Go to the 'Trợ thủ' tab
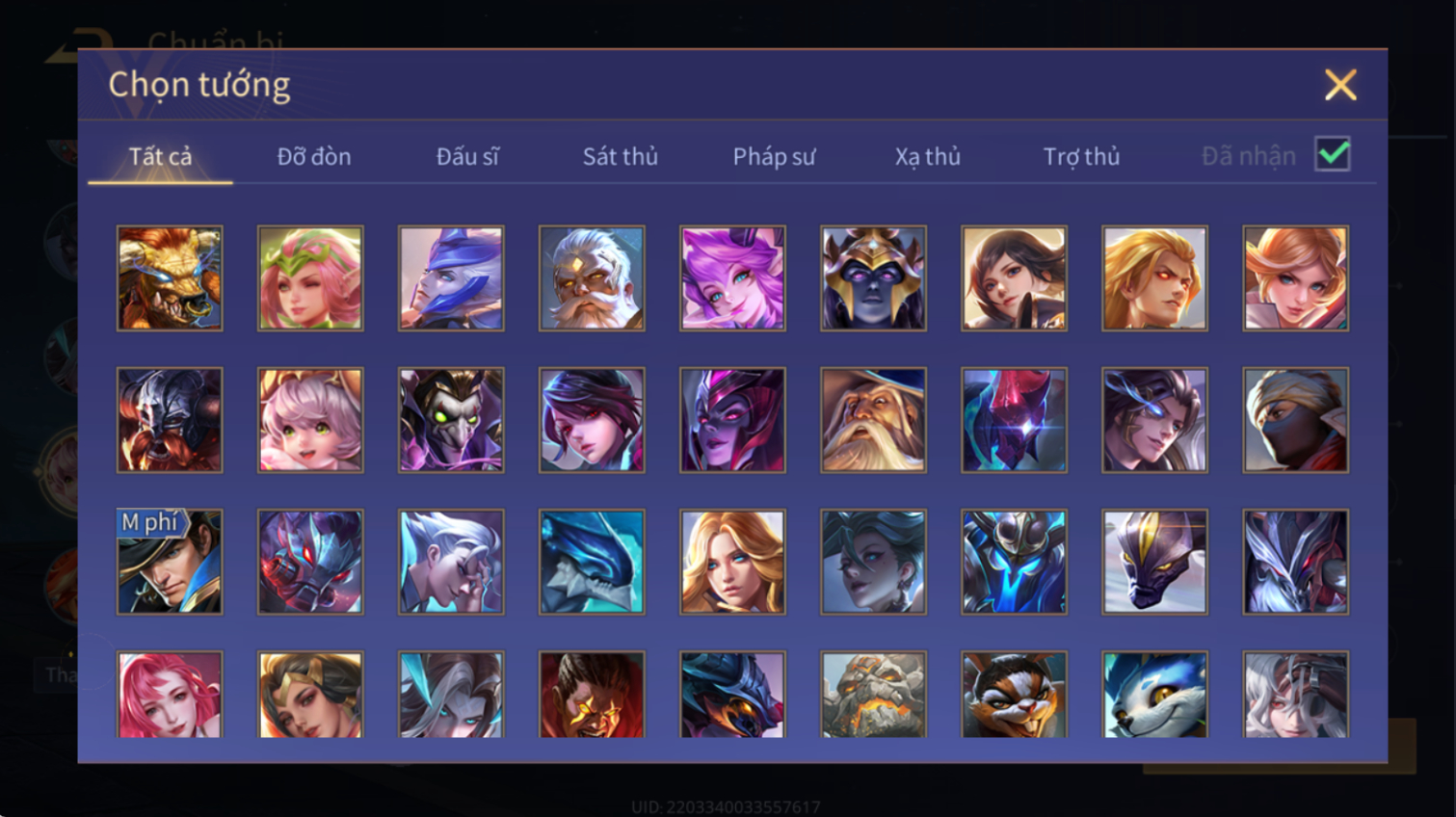1456x817 pixels. [x=1081, y=156]
